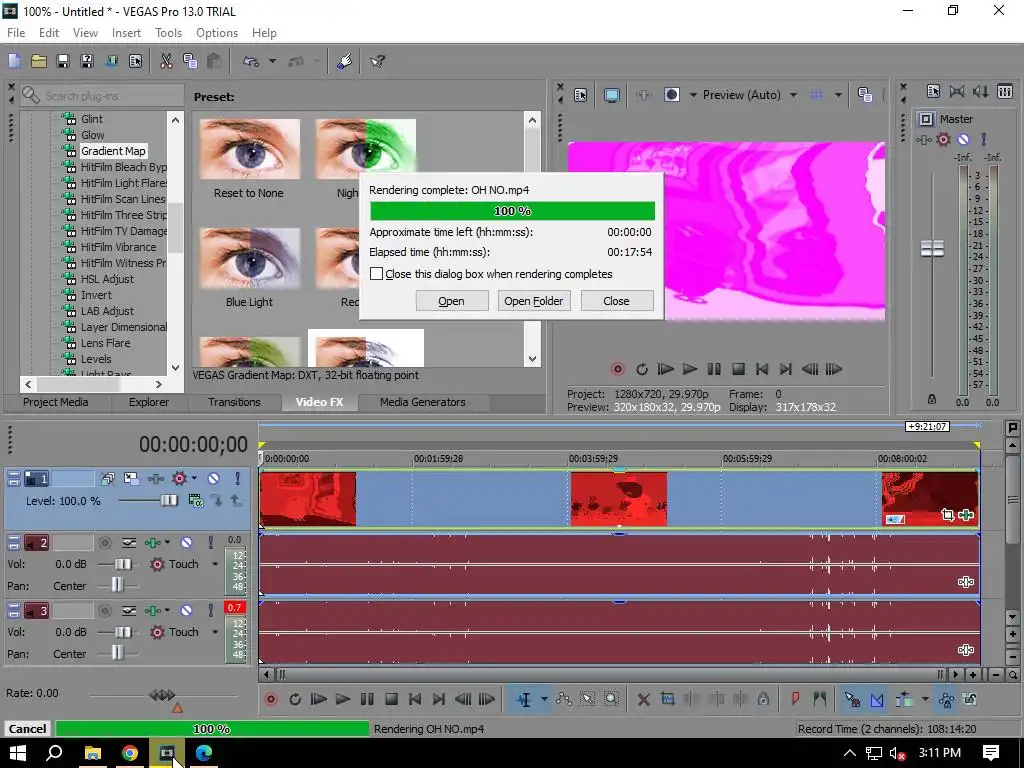Image resolution: width=1024 pixels, height=768 pixels.
Task: Expand the Undo history dropdown arrow
Action: coord(272,61)
